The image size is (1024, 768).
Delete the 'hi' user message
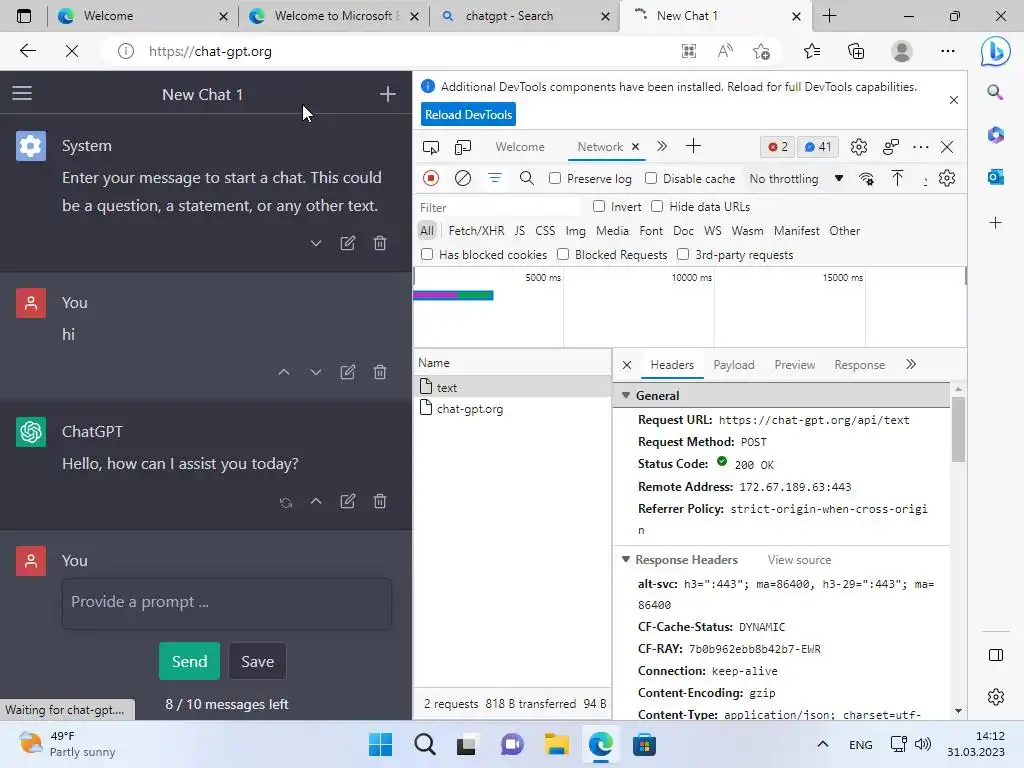click(x=379, y=372)
